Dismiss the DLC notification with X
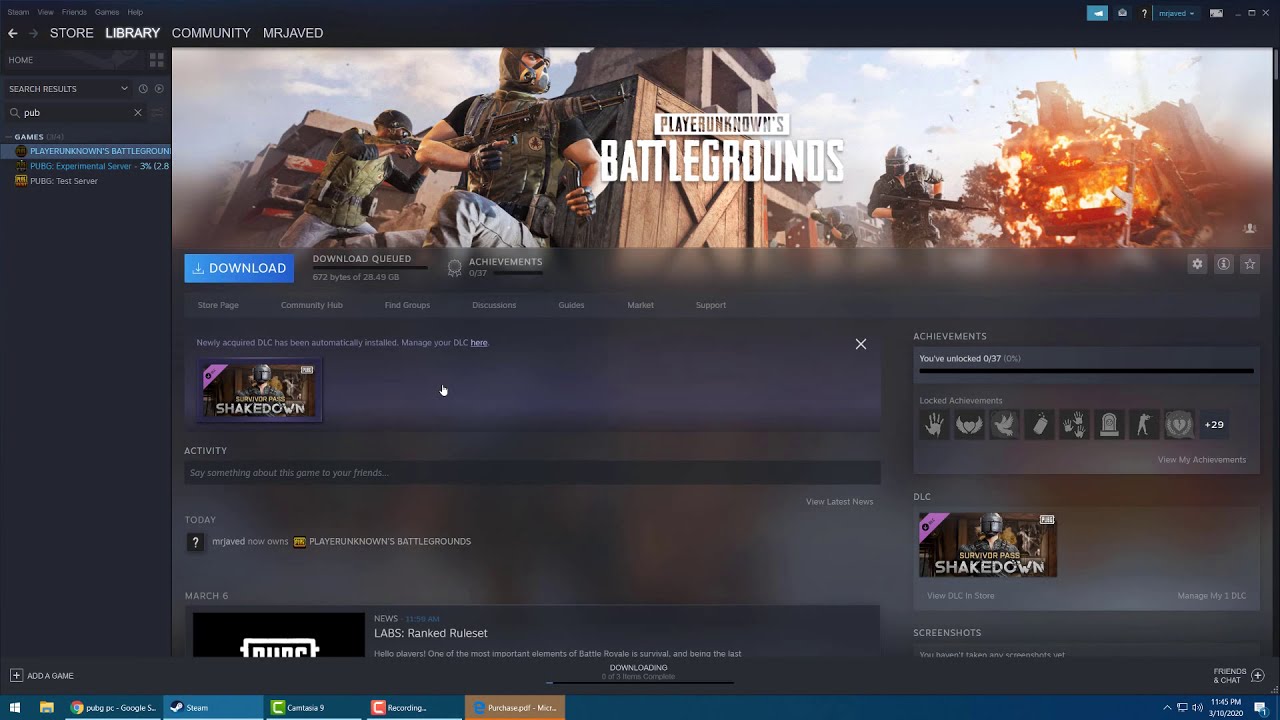The width and height of the screenshot is (1280, 720). 861,344
